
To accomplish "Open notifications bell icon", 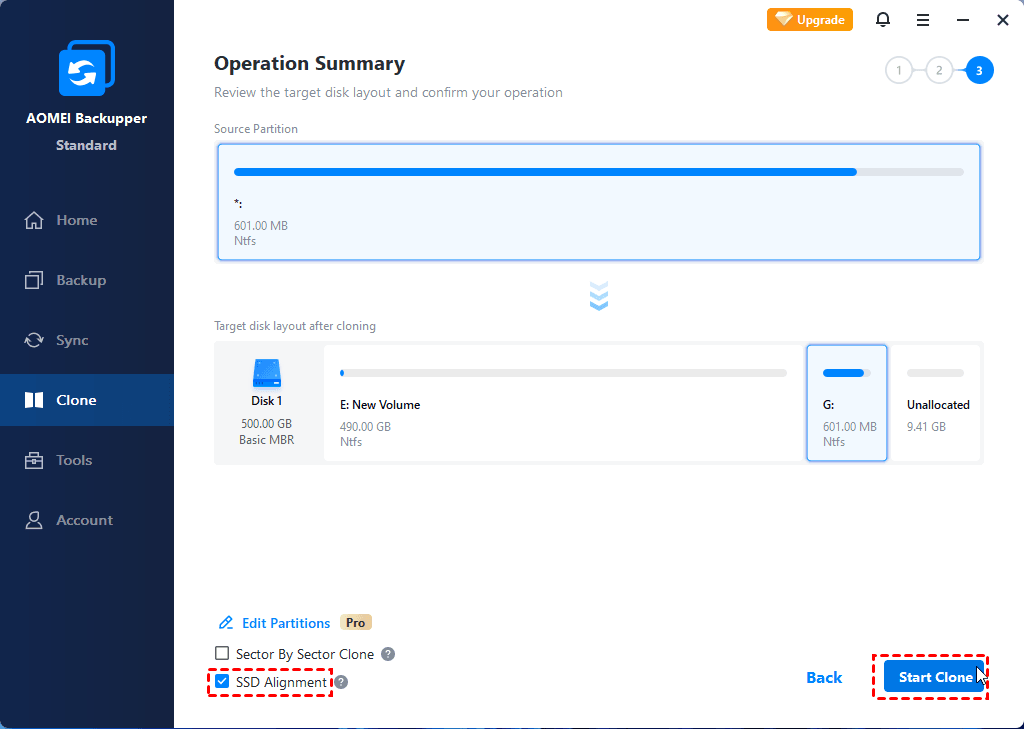I will (x=883, y=20).
